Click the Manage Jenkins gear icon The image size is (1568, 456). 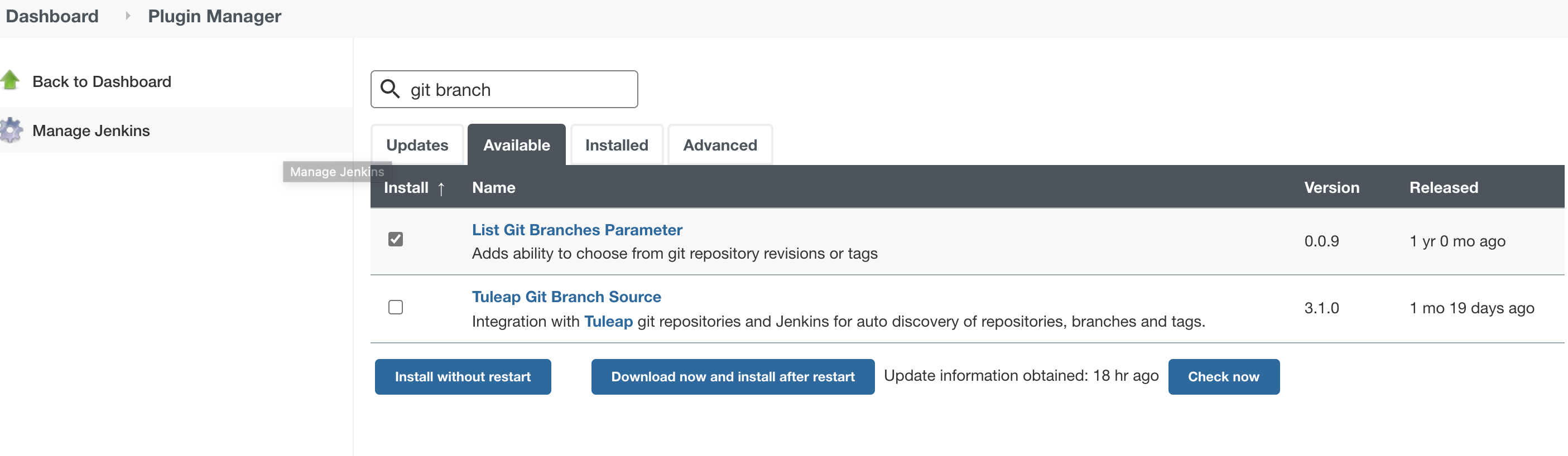11,130
